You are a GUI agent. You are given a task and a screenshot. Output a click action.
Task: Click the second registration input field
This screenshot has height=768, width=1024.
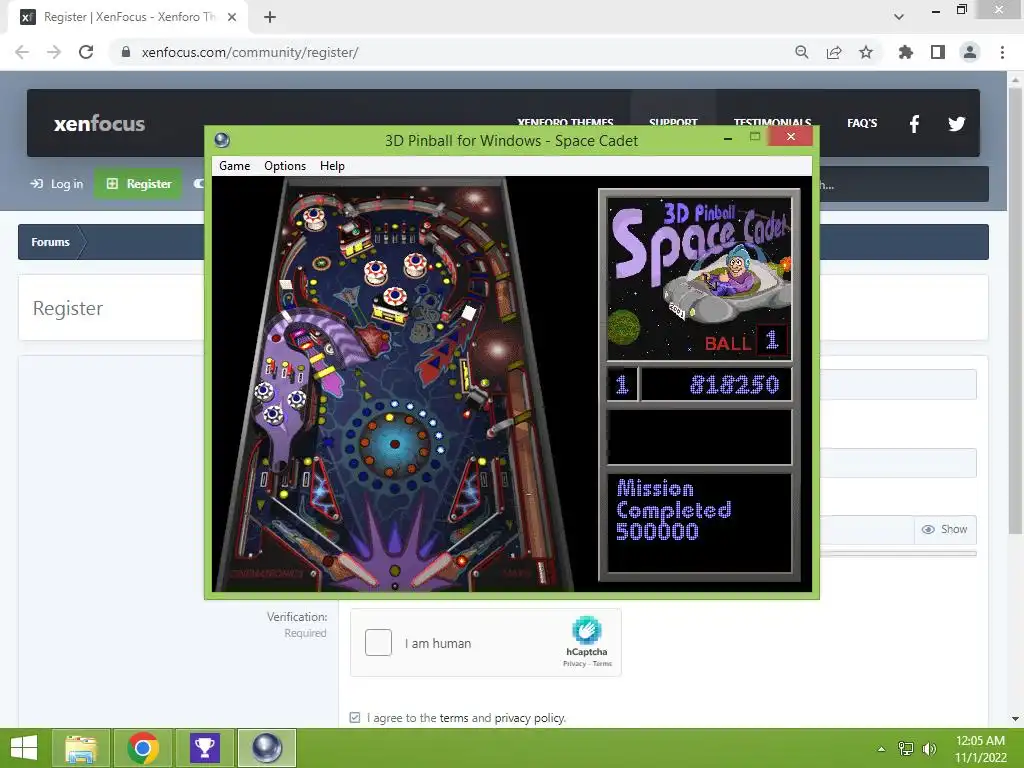898,463
